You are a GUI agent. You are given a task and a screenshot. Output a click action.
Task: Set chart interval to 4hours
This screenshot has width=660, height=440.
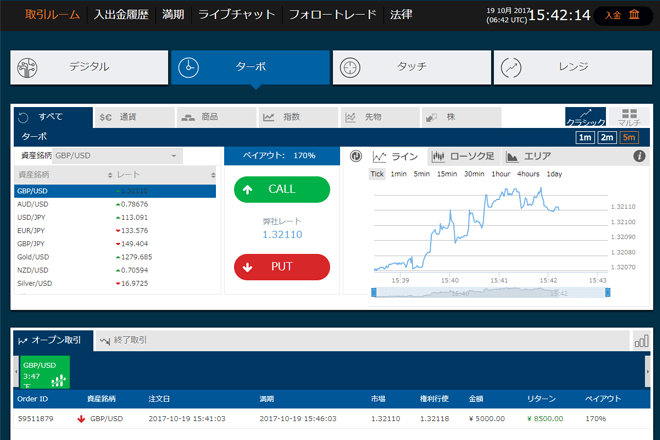528,174
